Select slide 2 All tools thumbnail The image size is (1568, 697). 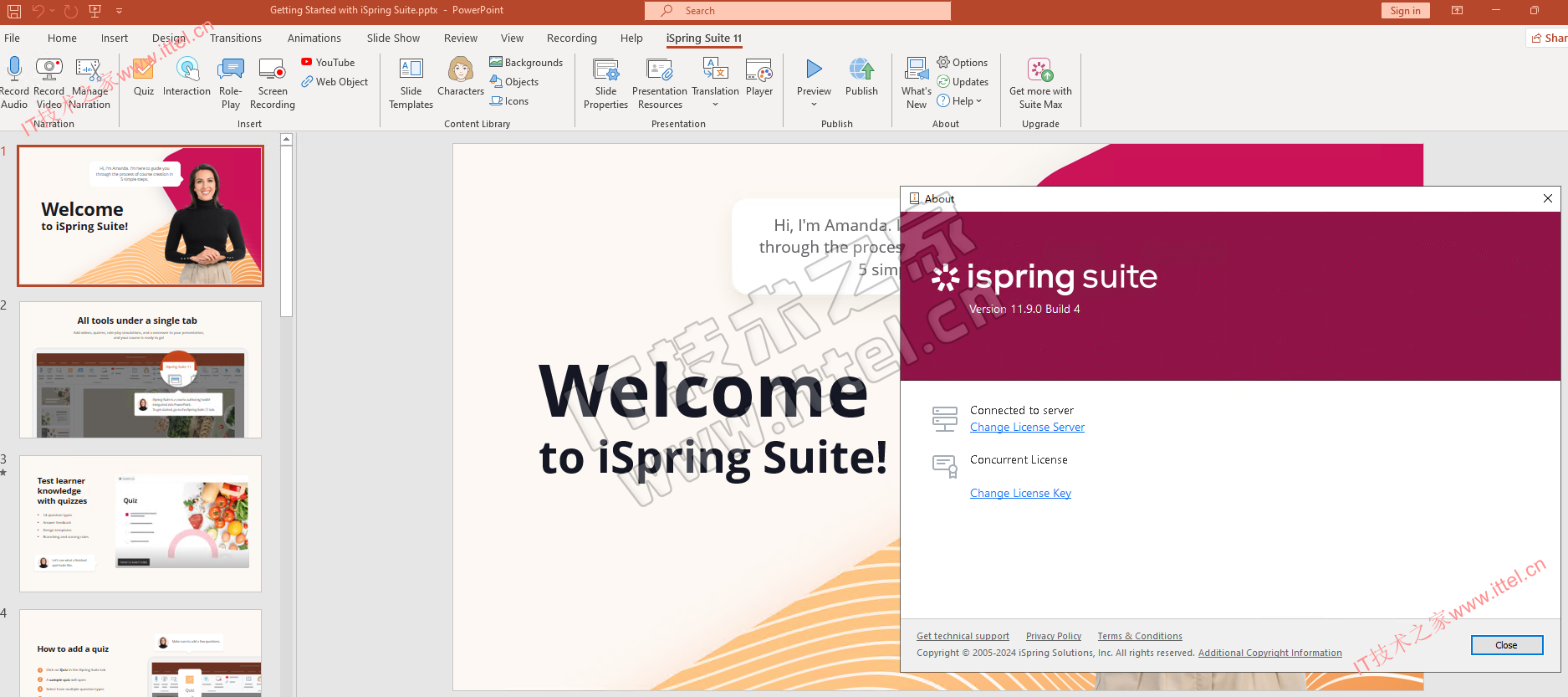pyautogui.click(x=140, y=370)
